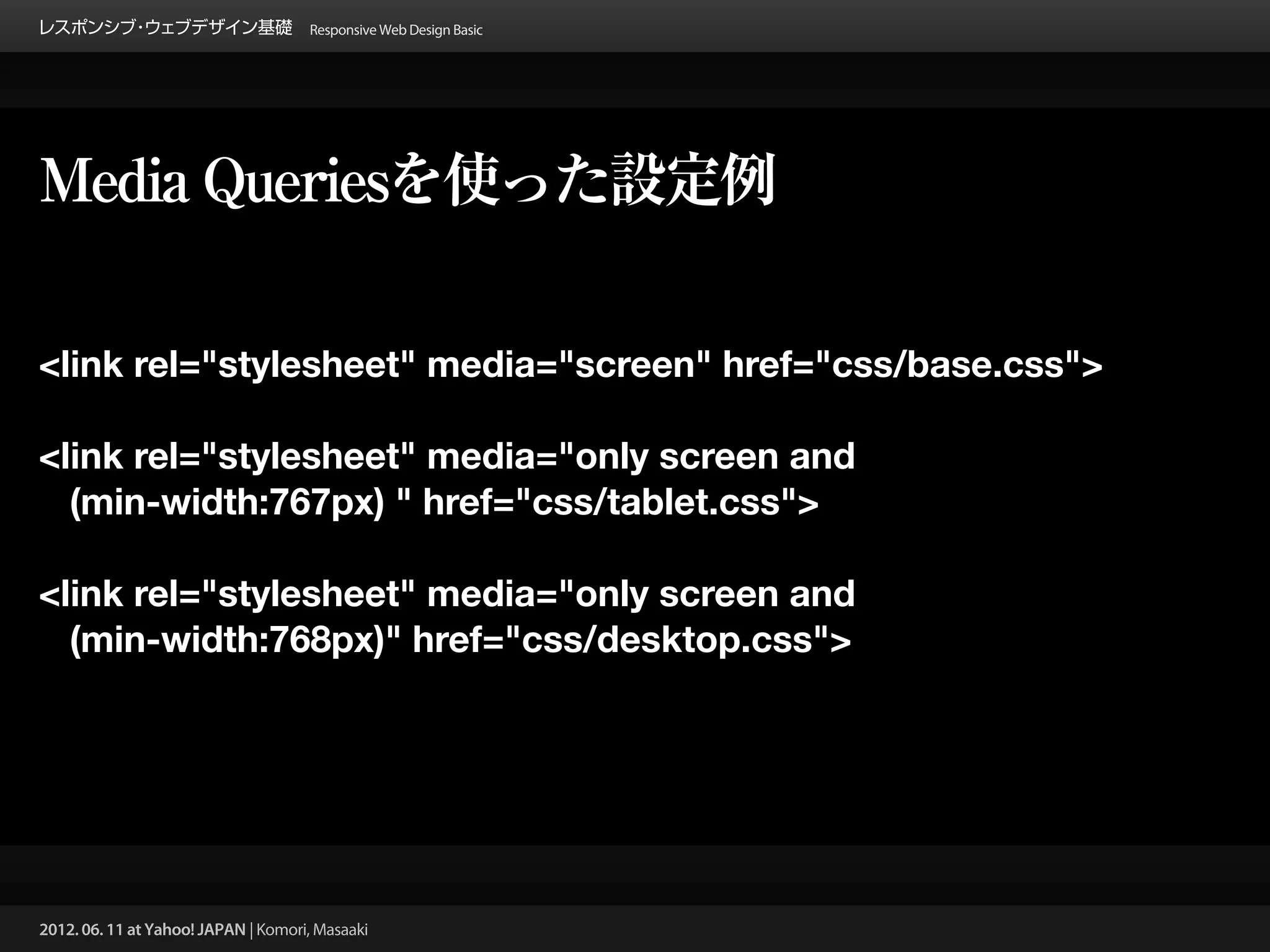
Task: Click the subtitle "Responsive Web Design Basic"
Action: [396, 30]
